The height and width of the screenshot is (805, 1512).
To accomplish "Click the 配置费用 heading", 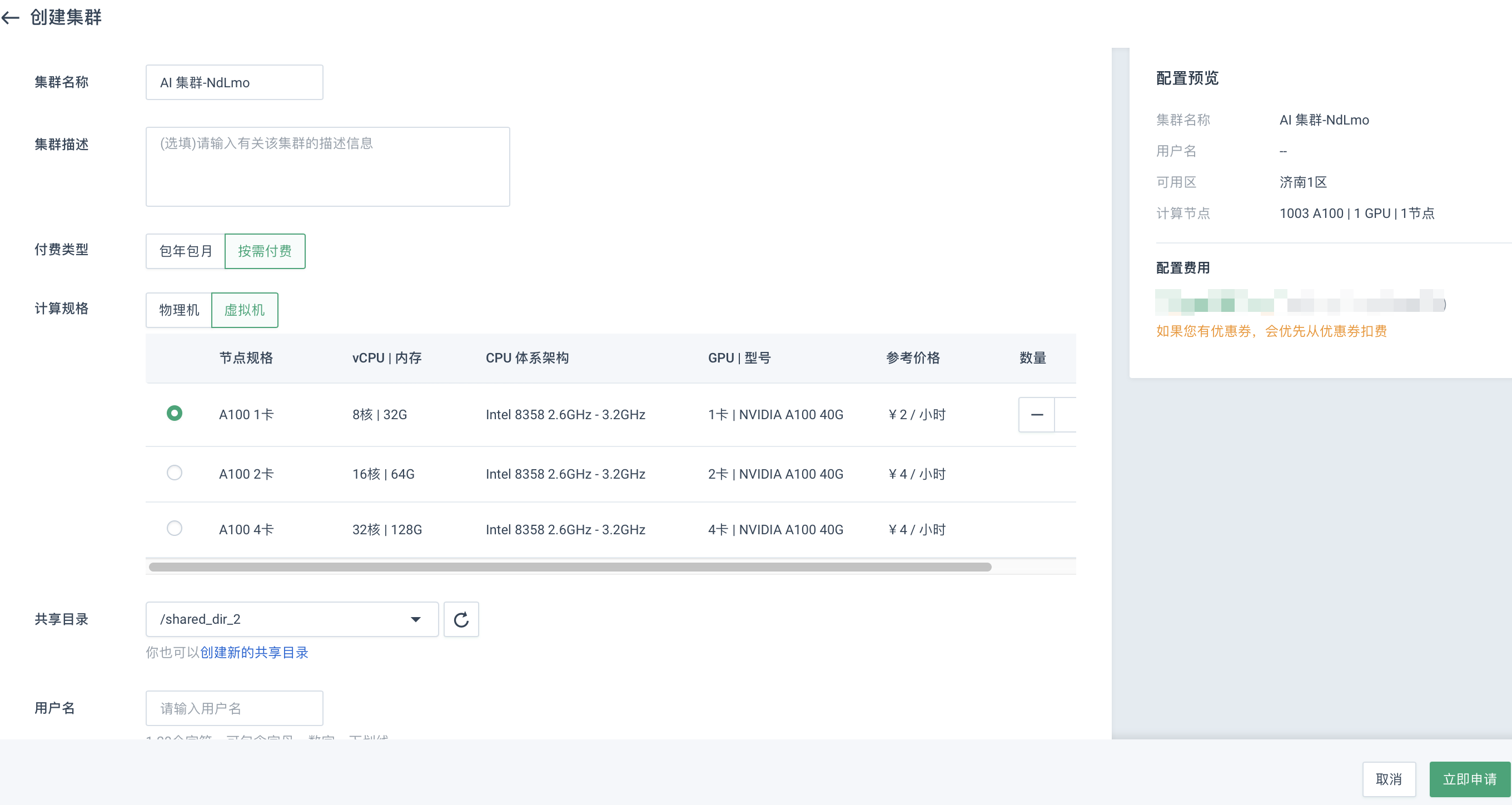I will click(1183, 269).
